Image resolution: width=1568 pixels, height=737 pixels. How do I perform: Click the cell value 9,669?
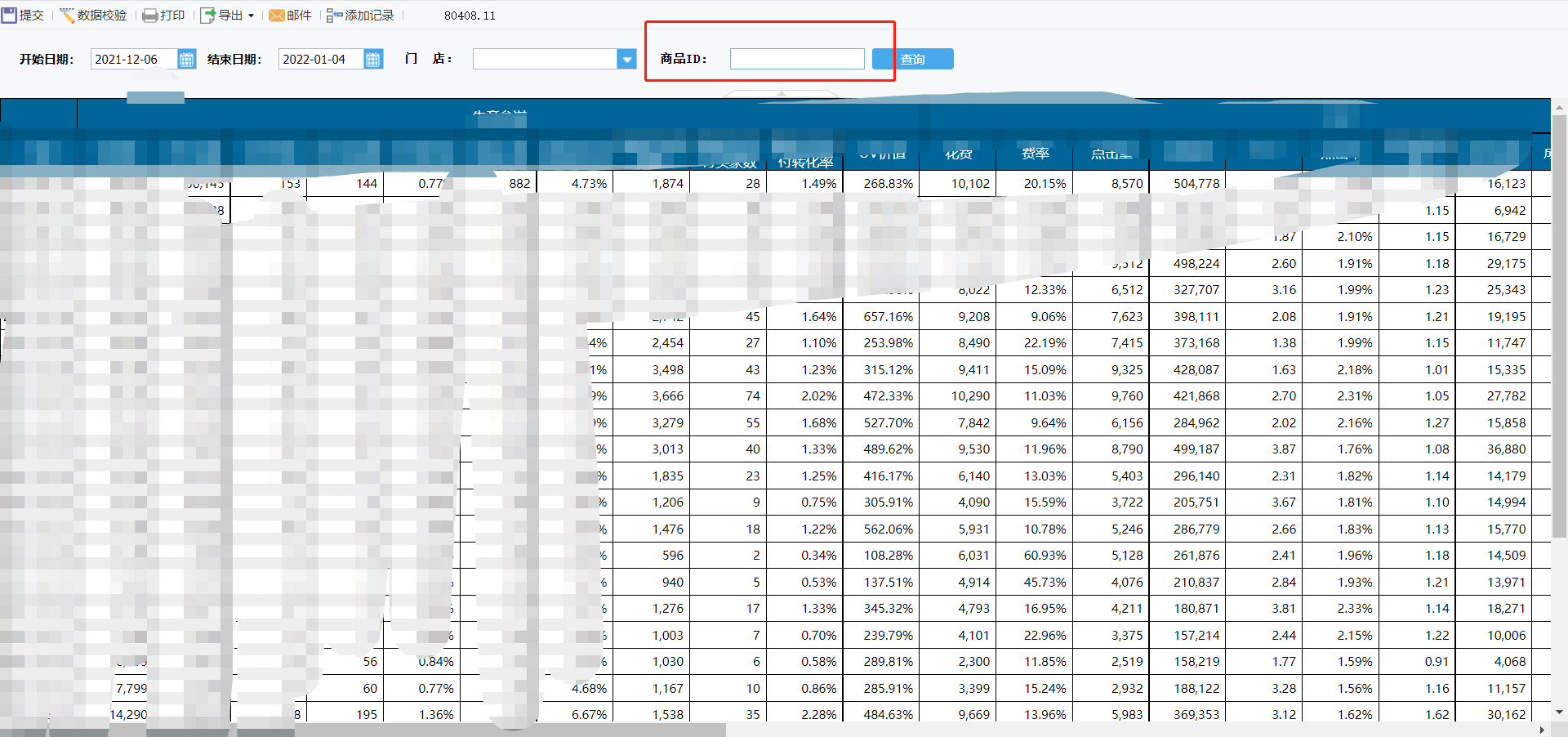point(973,715)
